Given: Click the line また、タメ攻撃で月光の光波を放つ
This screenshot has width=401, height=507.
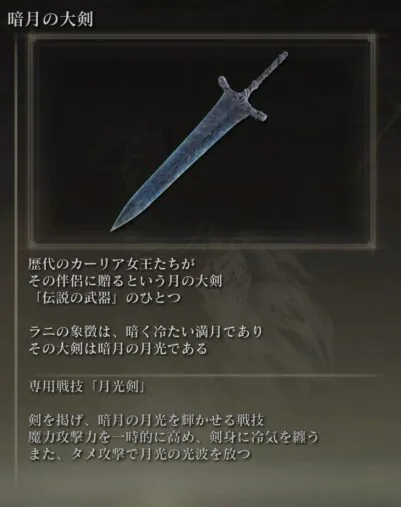Looking at the screenshot, I should click(139, 454).
